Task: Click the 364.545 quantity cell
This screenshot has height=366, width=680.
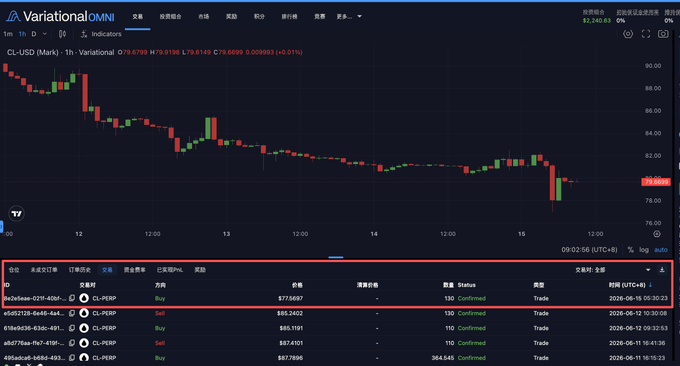Action: (443, 358)
